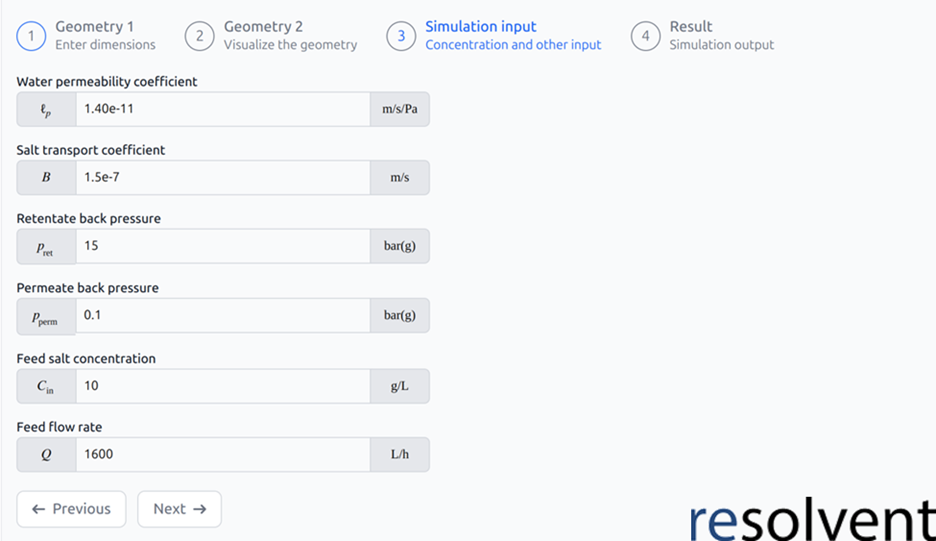Switch to the Result tab
The width and height of the screenshot is (936, 541).
(x=703, y=35)
